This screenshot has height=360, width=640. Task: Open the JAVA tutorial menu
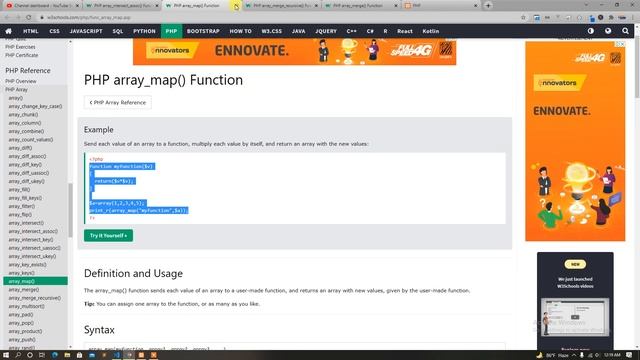[x=298, y=31]
